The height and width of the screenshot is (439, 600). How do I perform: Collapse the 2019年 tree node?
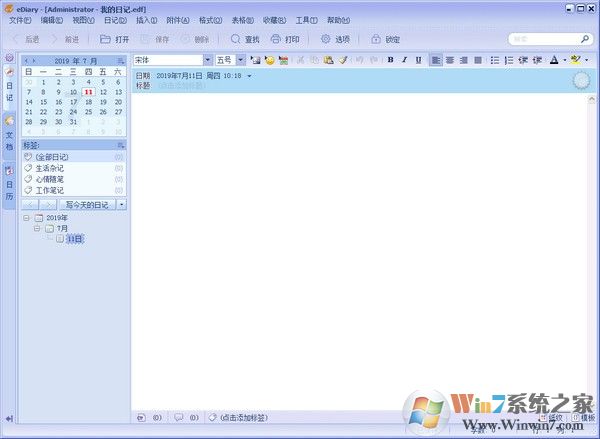click(x=26, y=218)
